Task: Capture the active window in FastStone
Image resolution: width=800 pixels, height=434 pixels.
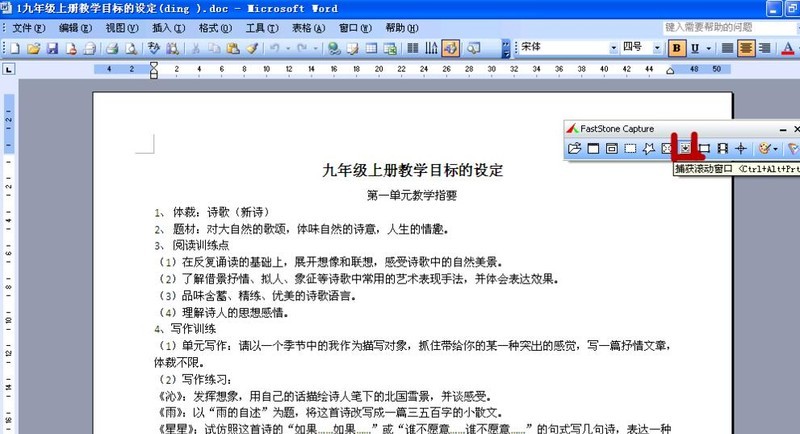Action: pyautogui.click(x=593, y=148)
